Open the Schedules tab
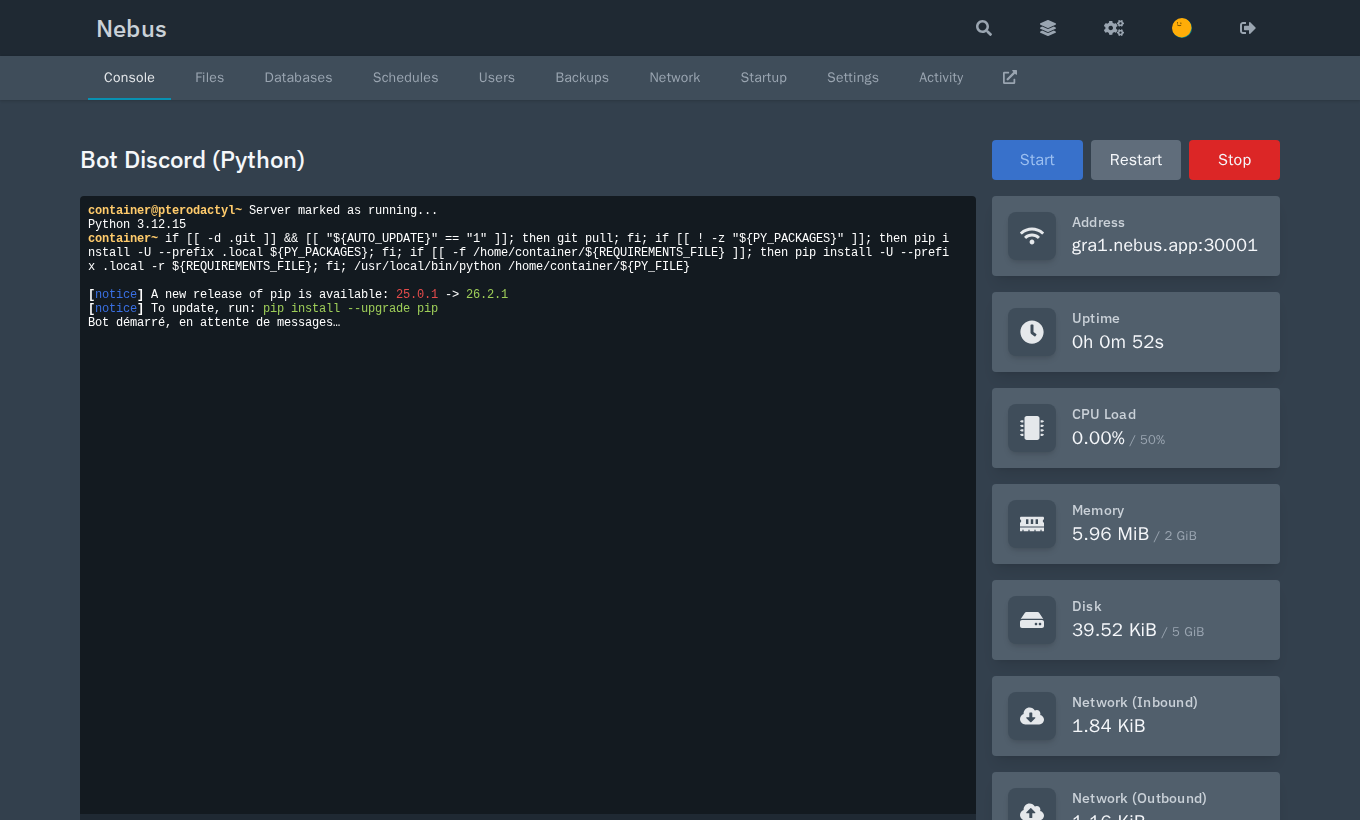This screenshot has width=1360, height=820. pyautogui.click(x=405, y=77)
